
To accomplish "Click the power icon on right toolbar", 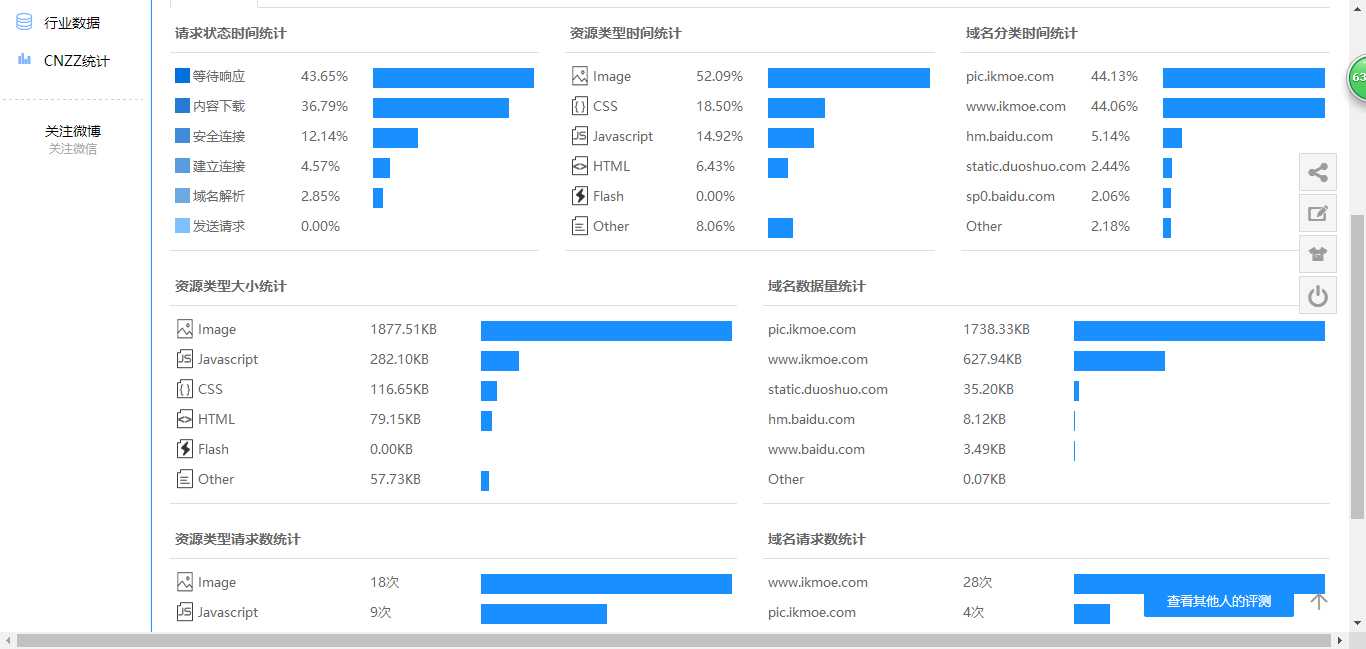I will click(1318, 295).
